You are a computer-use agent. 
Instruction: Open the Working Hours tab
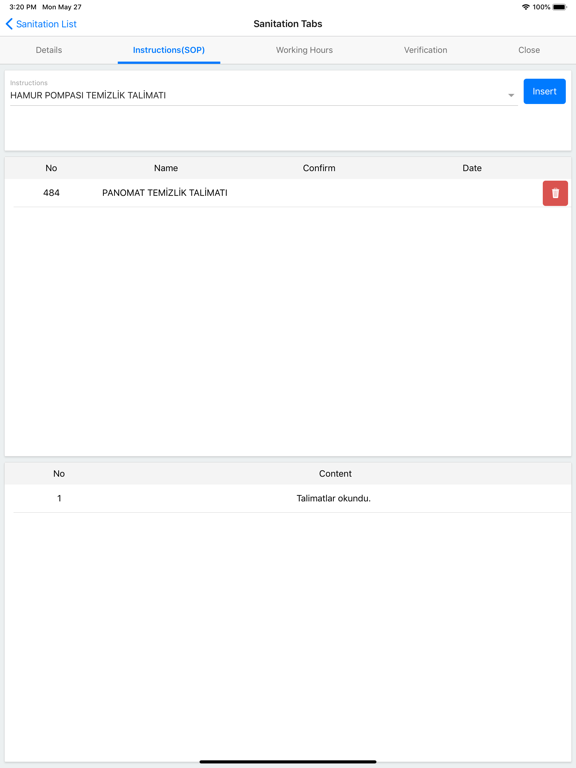coord(304,50)
